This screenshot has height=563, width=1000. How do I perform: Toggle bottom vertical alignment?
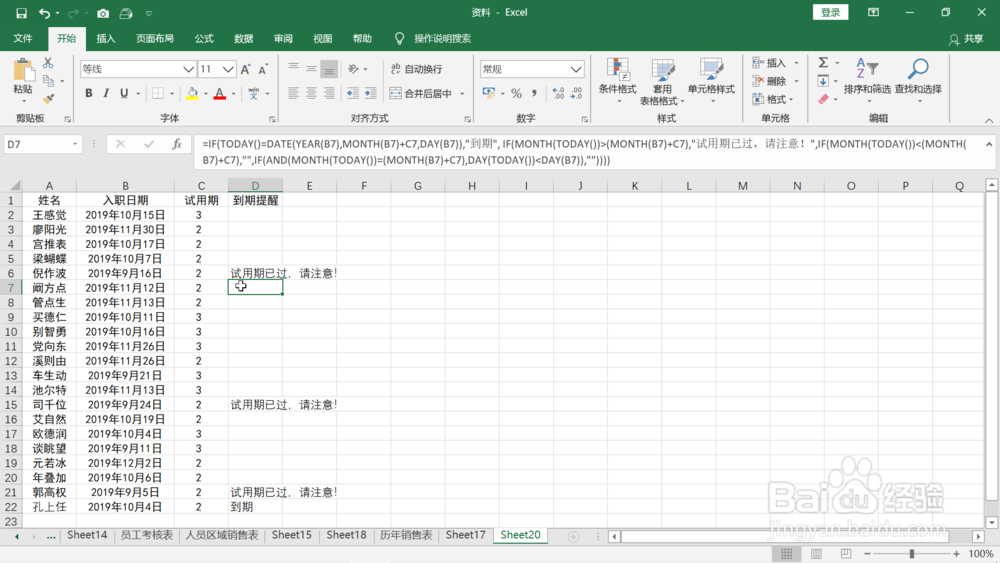(x=329, y=69)
